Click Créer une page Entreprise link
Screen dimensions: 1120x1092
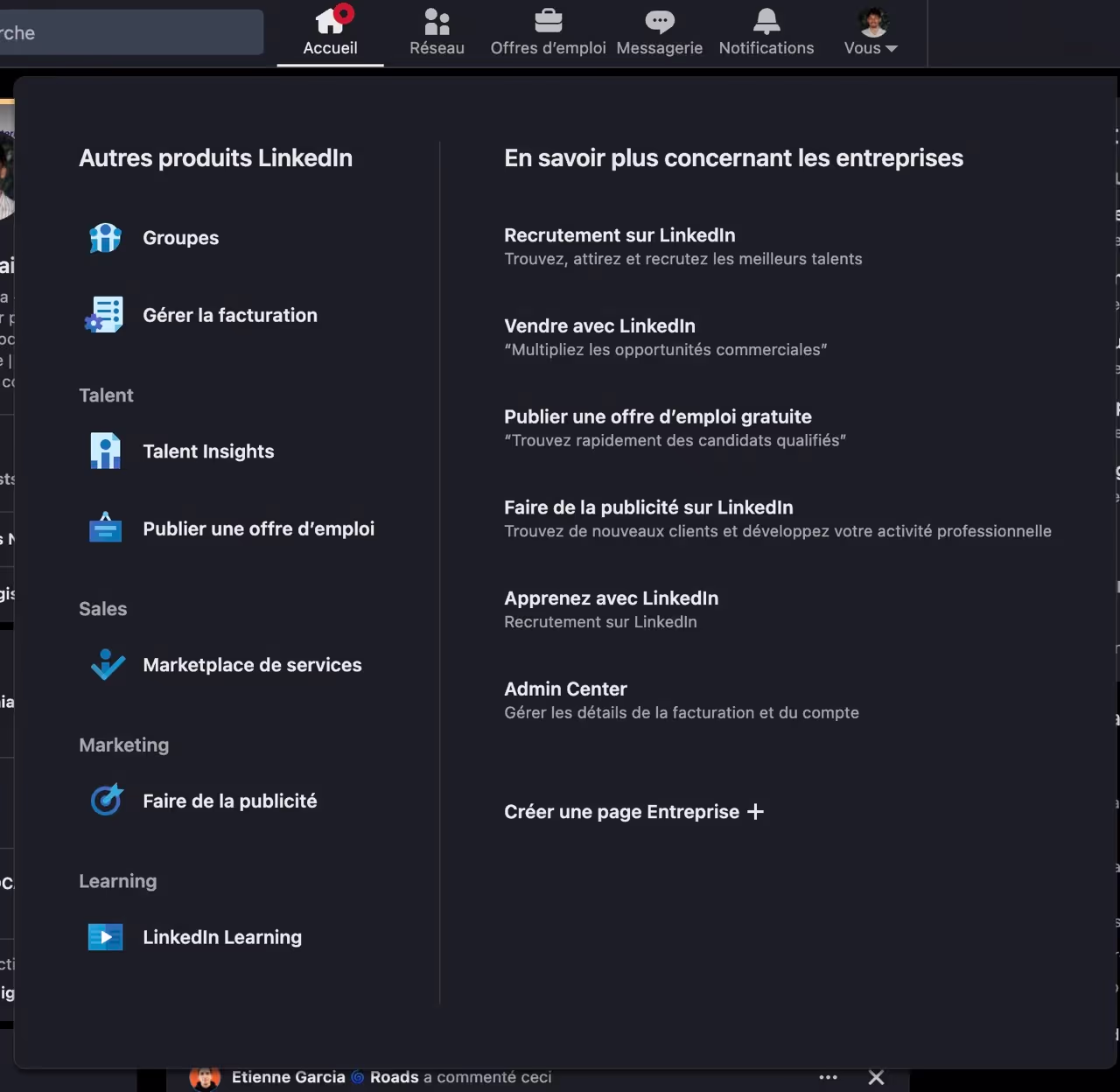click(633, 812)
